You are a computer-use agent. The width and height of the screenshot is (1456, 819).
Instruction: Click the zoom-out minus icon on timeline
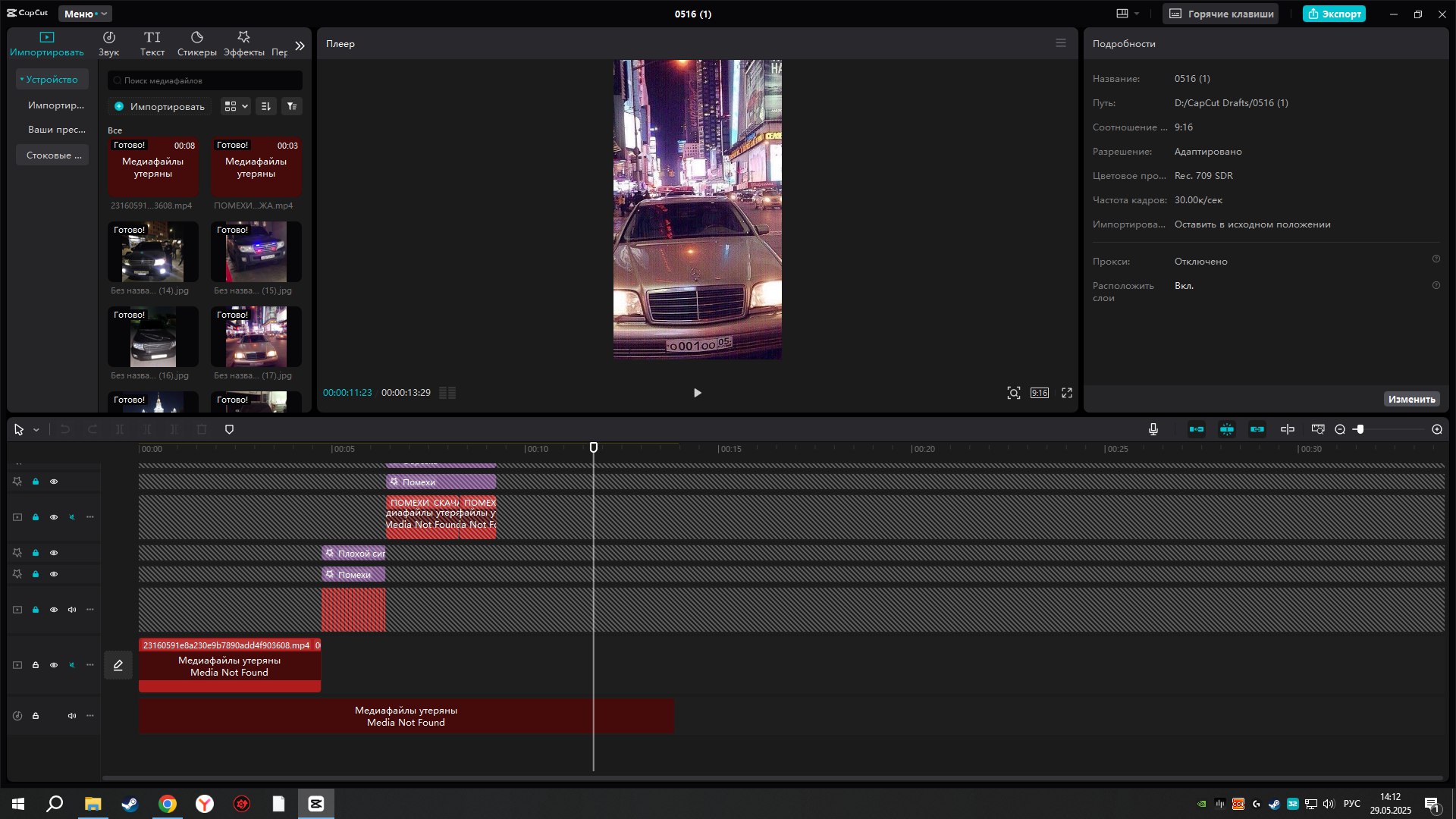point(1340,429)
